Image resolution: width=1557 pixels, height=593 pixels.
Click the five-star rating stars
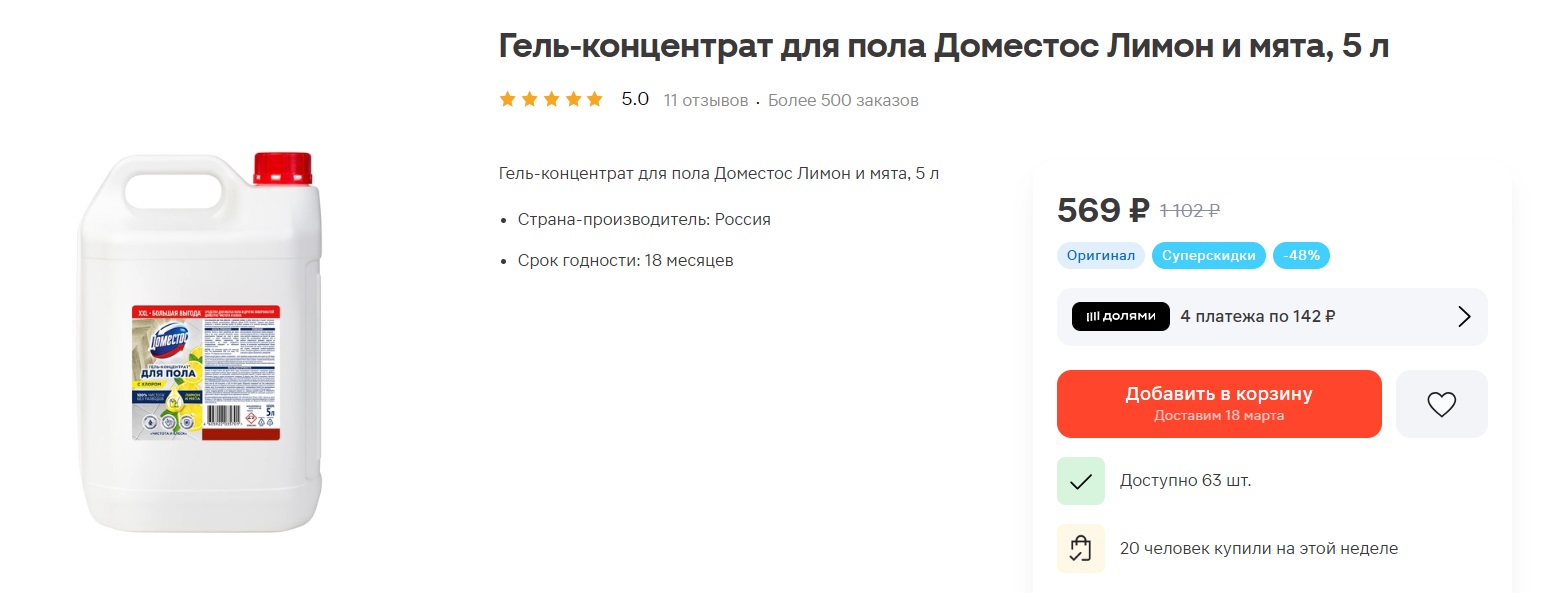pyautogui.click(x=551, y=99)
